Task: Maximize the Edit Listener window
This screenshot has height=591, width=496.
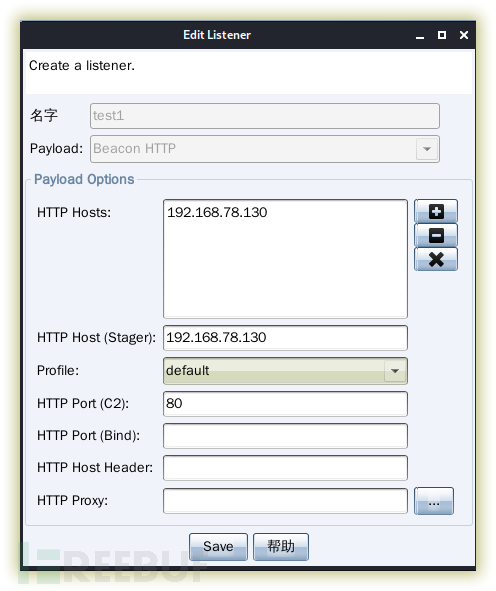Action: click(x=442, y=35)
